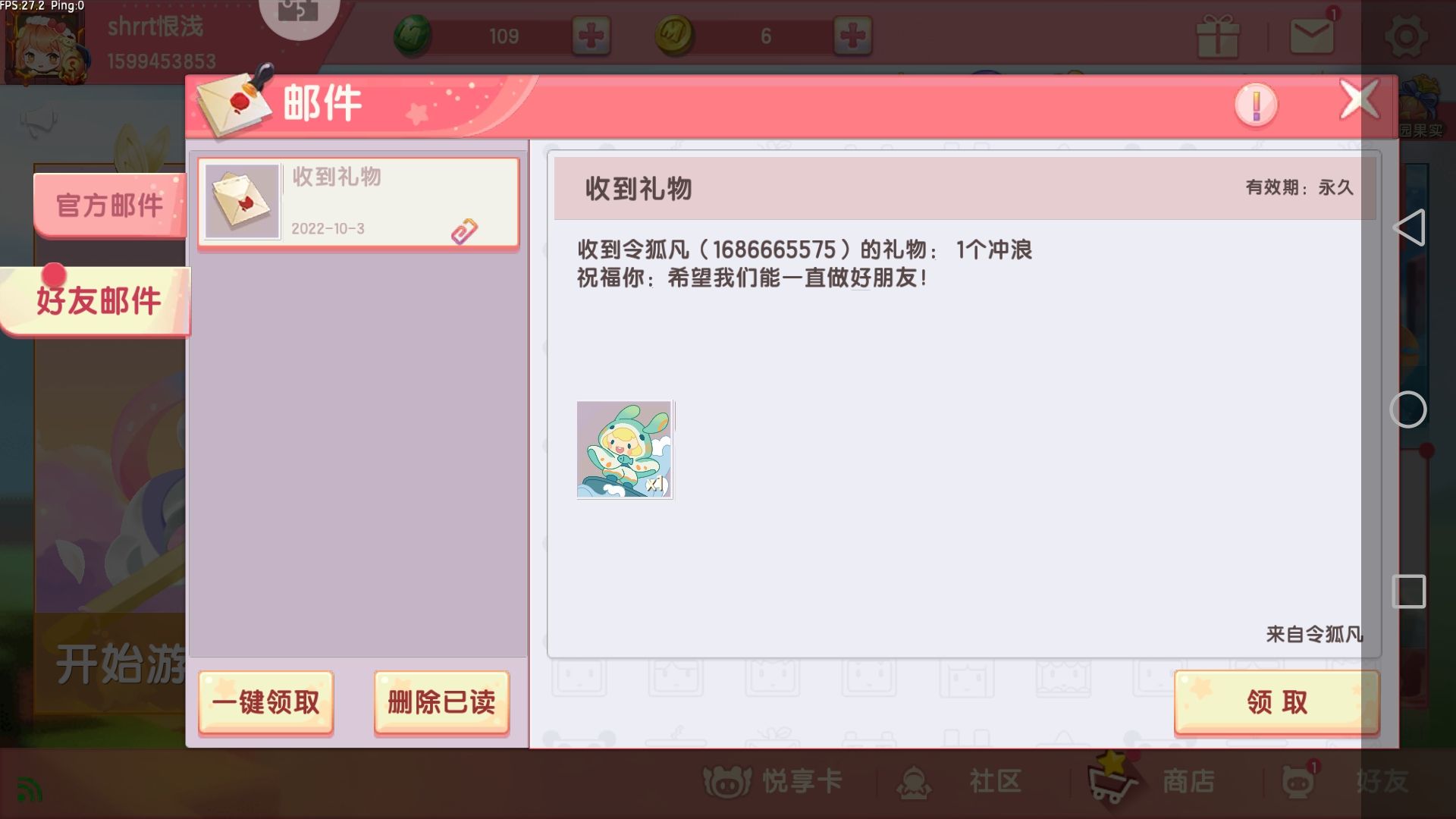
Task: Switch to 官方邮件 tab
Action: click(109, 206)
